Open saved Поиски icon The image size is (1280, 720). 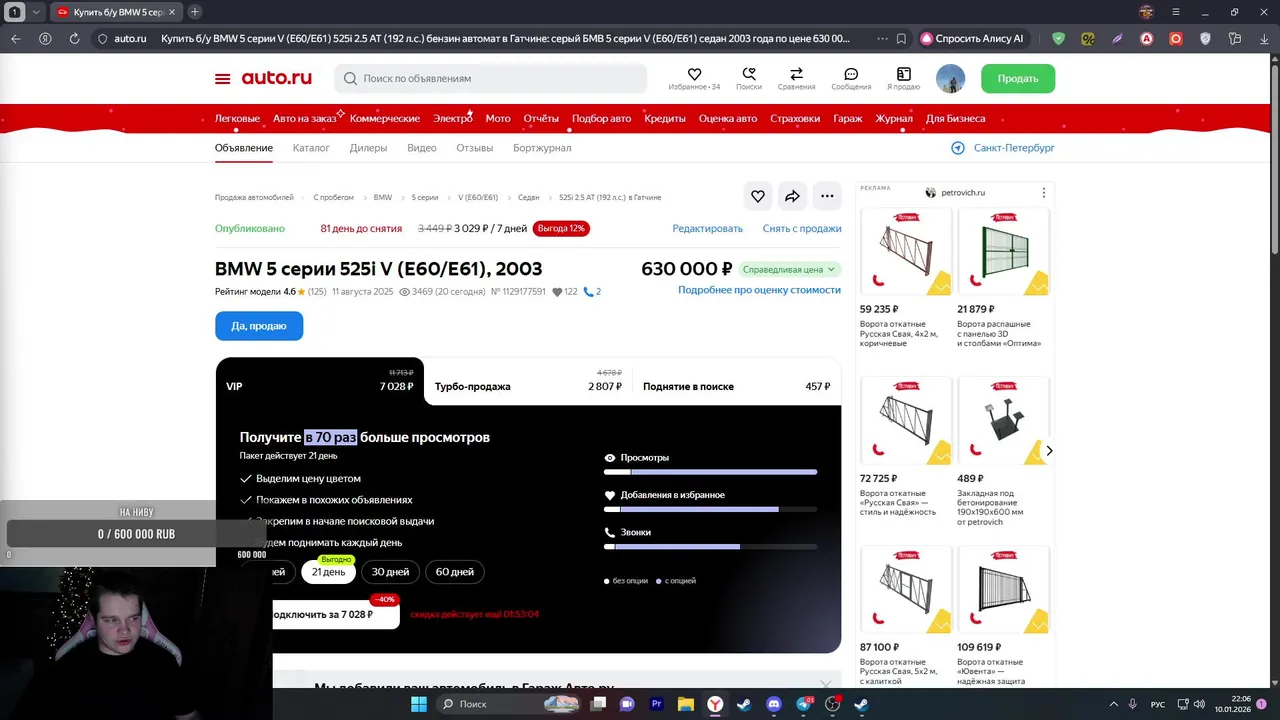tap(749, 74)
